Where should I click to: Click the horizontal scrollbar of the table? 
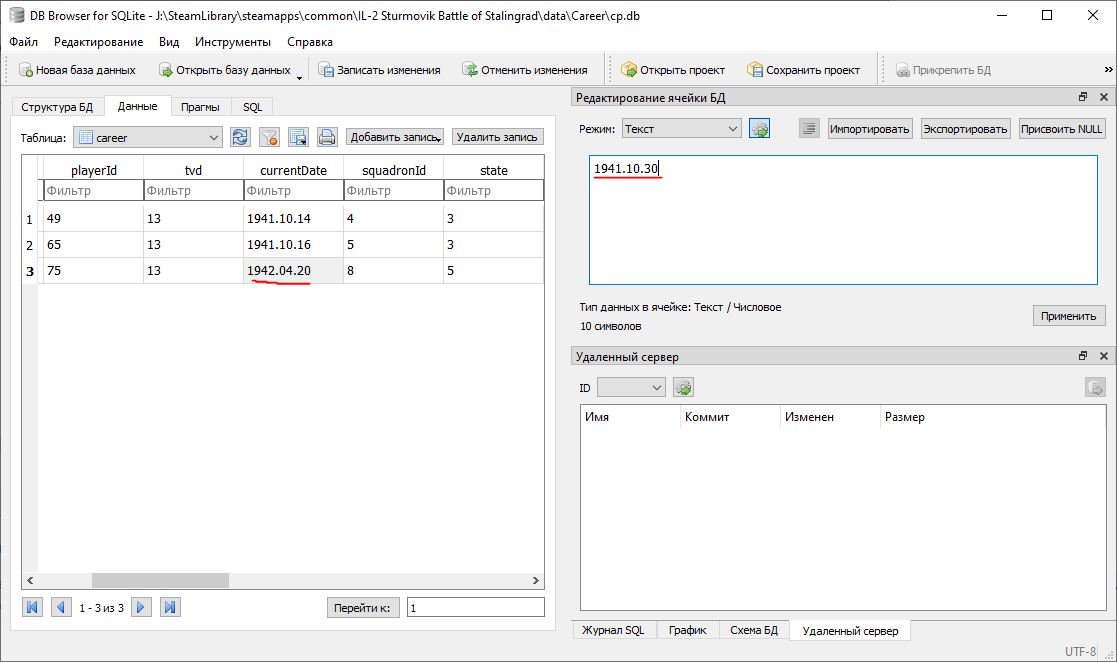pyautogui.click(x=160, y=581)
